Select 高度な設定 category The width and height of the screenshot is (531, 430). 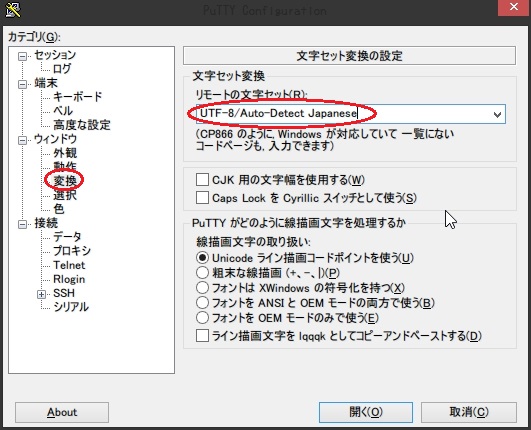click(x=82, y=125)
